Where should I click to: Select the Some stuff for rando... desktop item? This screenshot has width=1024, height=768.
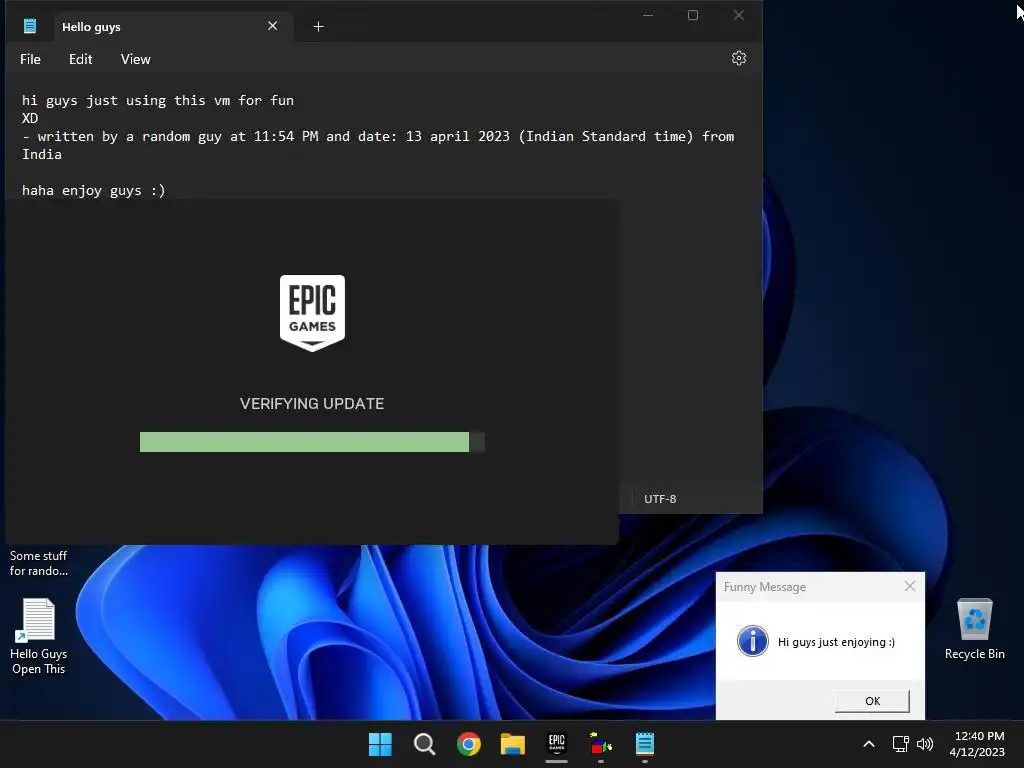[x=39, y=563]
